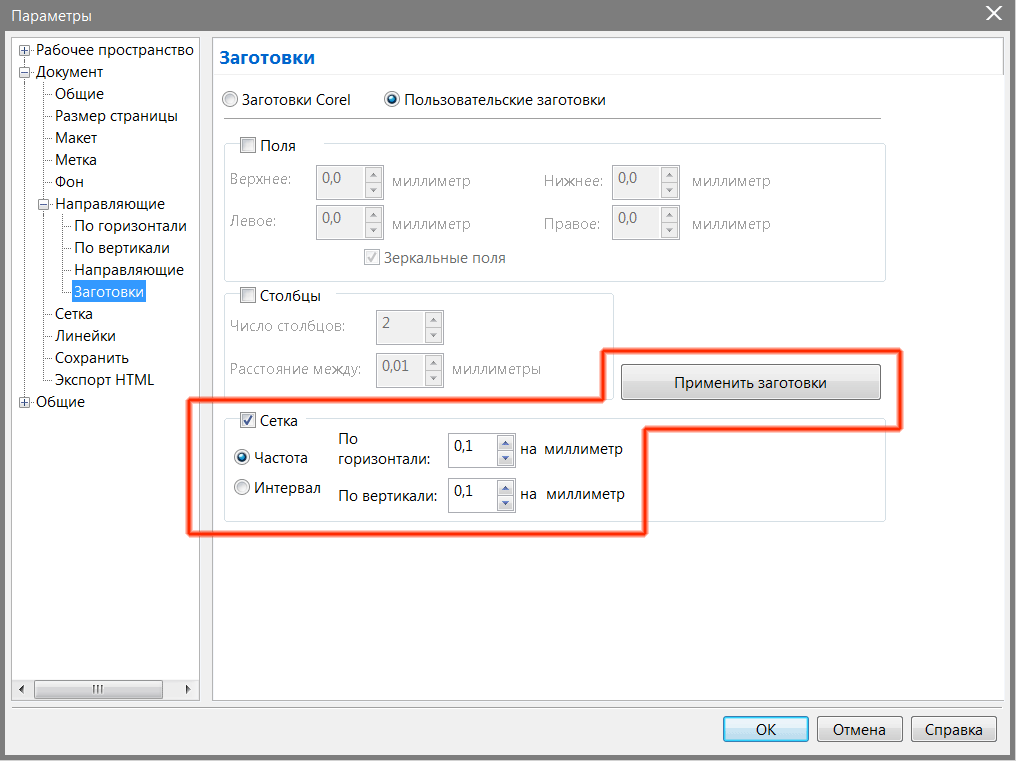Increase Число столбцов spinner value

(433, 320)
